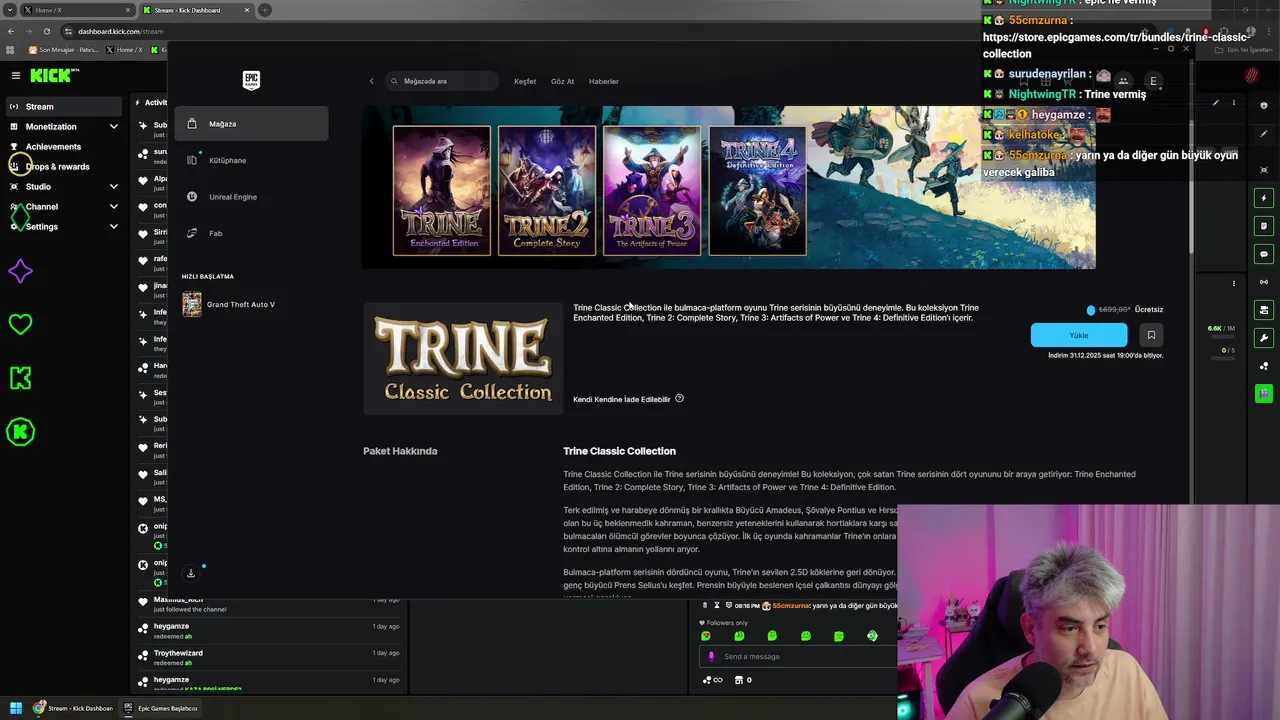Select Trine 2 Complete Story cover
Image resolution: width=1280 pixels, height=720 pixels.
(x=547, y=190)
